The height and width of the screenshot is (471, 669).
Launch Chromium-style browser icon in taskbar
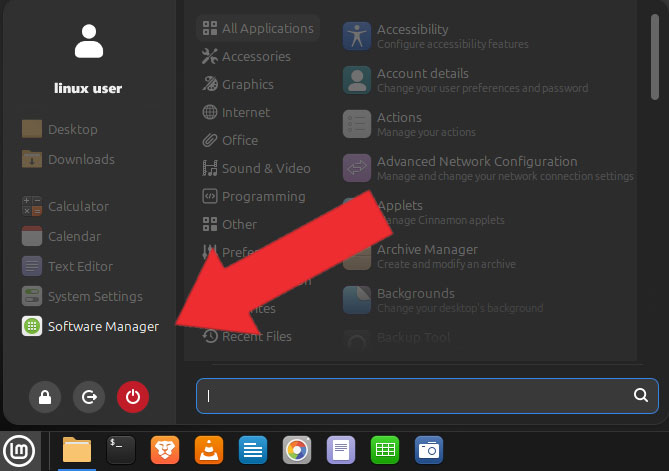(297, 450)
